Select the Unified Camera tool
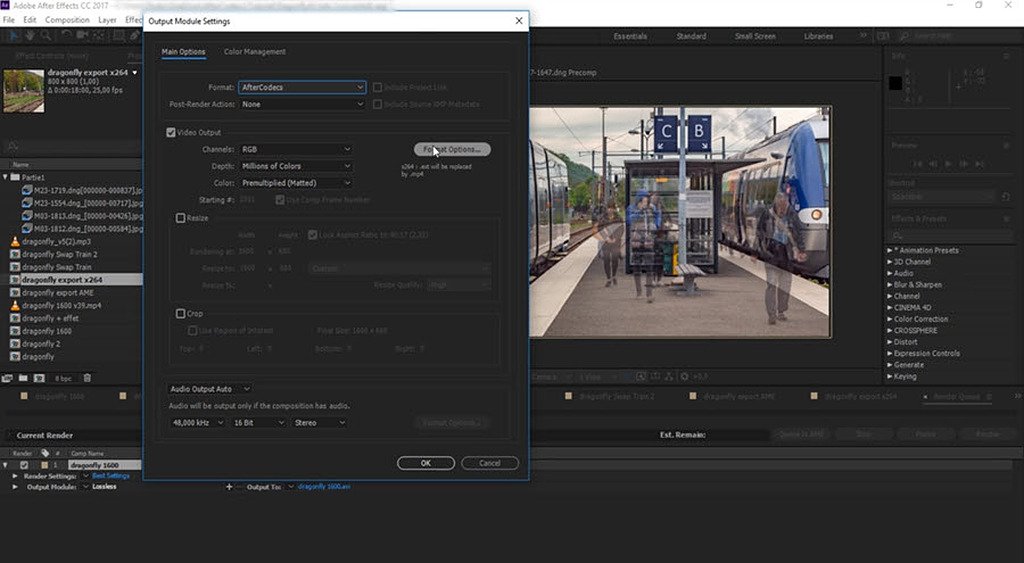The height and width of the screenshot is (563, 1024). [x=83, y=35]
